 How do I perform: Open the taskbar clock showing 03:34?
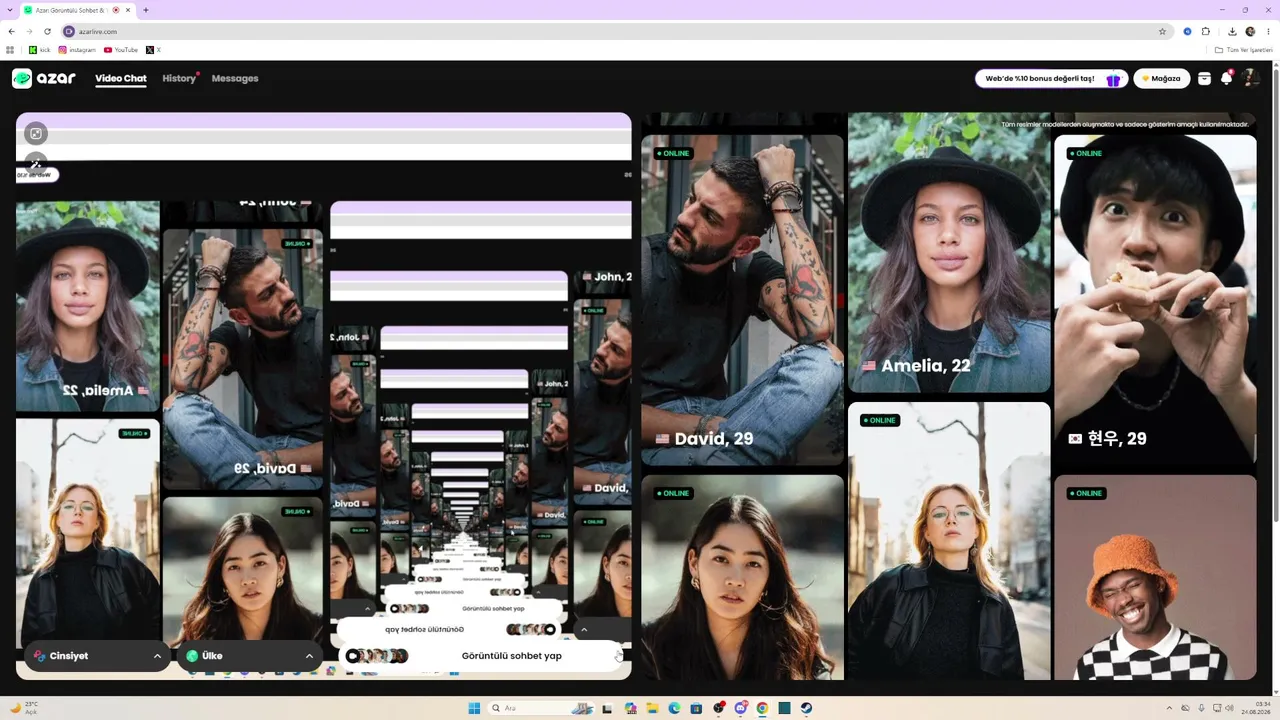1255,708
